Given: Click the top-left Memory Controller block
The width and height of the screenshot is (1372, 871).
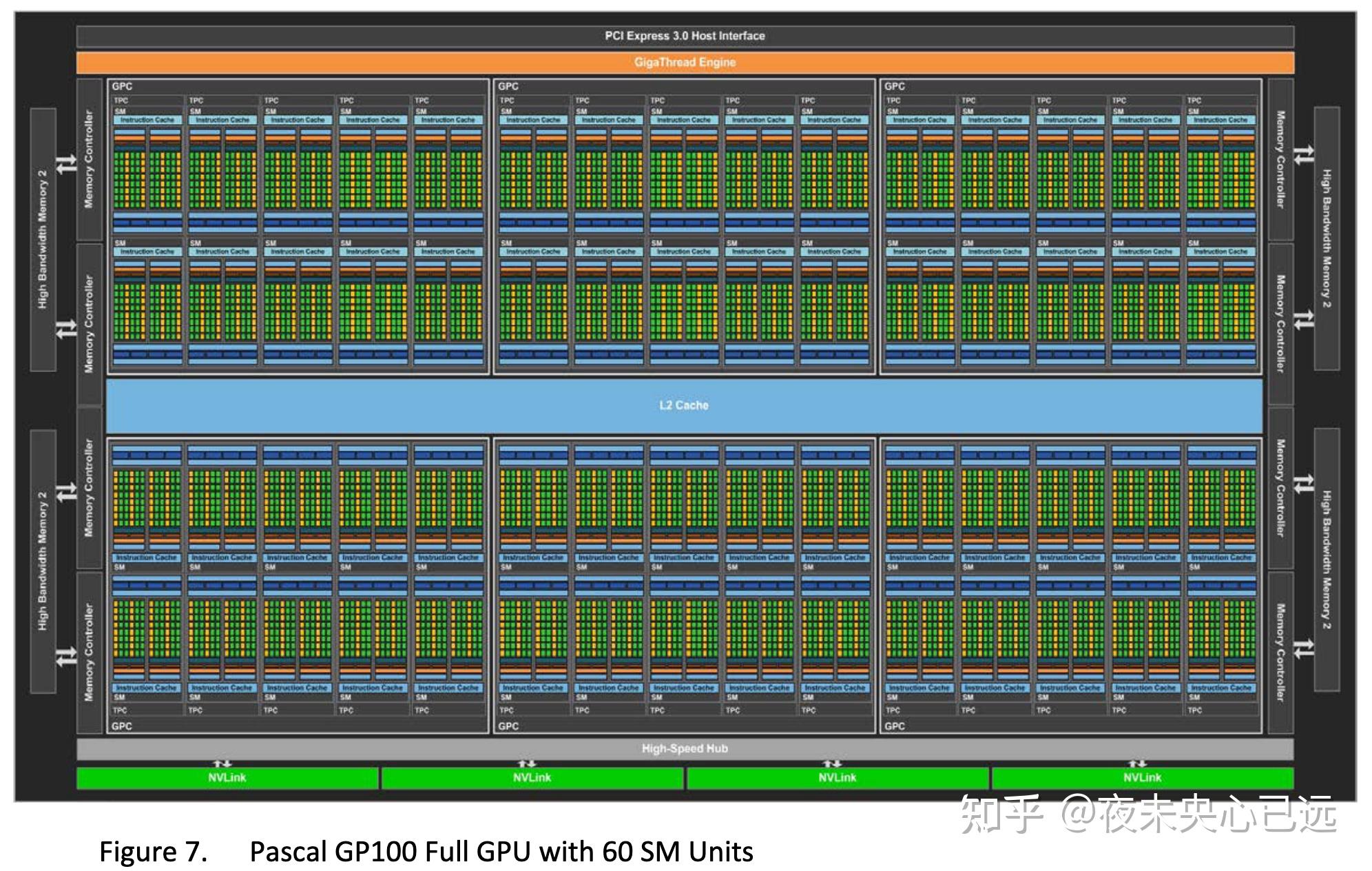Looking at the screenshot, I should 89,159.
